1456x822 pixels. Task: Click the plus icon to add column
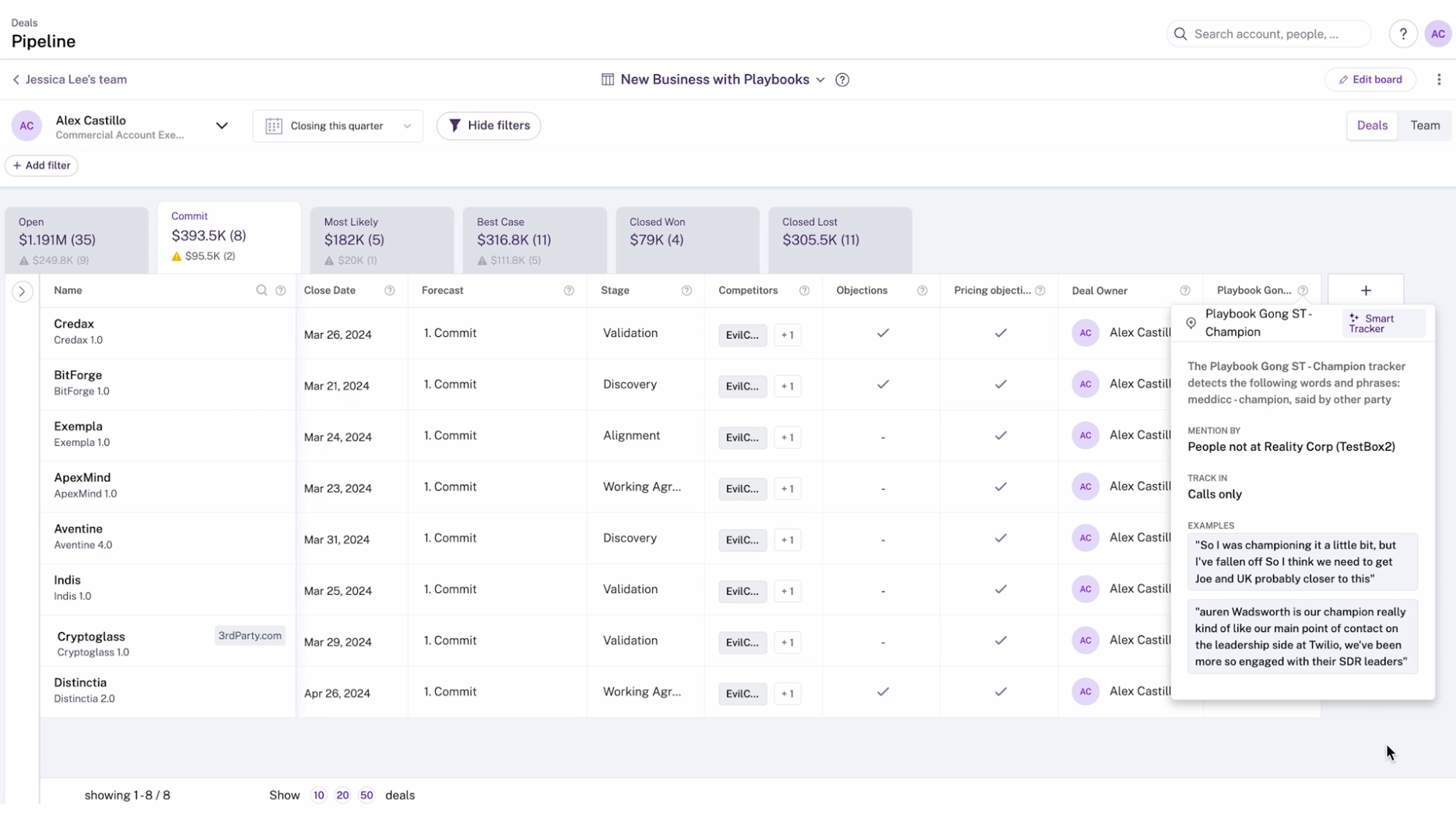tap(1366, 290)
